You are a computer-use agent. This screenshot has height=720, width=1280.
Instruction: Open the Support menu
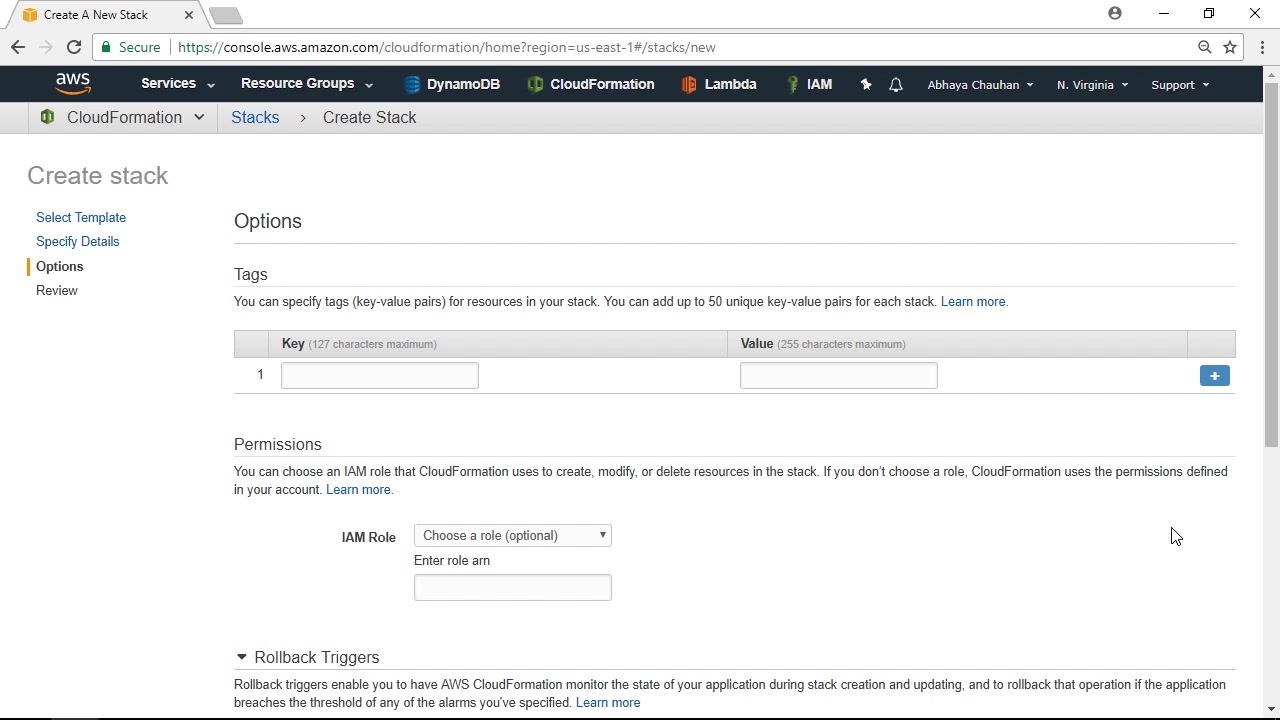click(x=1180, y=85)
